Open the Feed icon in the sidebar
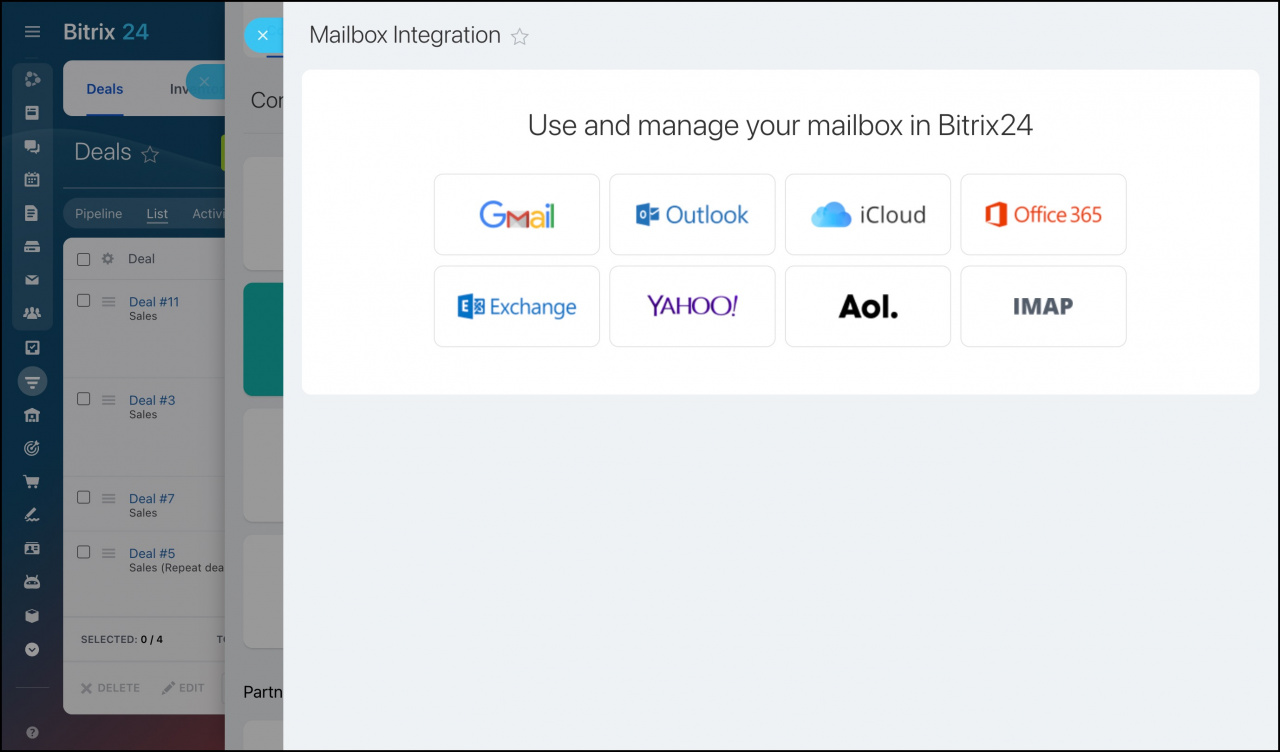 (x=32, y=113)
